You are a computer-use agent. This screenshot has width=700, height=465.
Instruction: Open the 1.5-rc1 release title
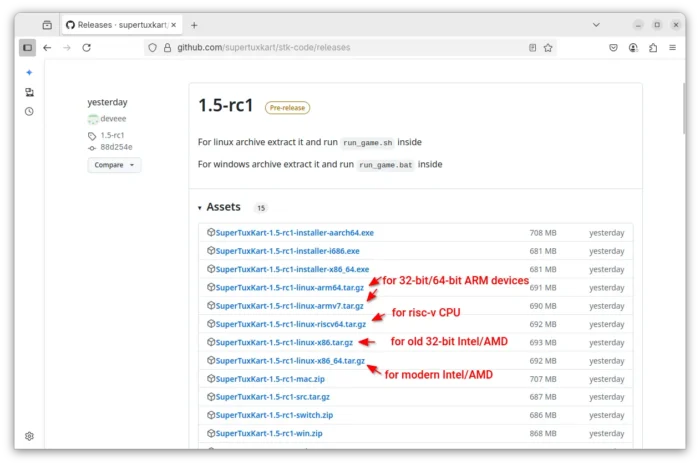(x=225, y=105)
